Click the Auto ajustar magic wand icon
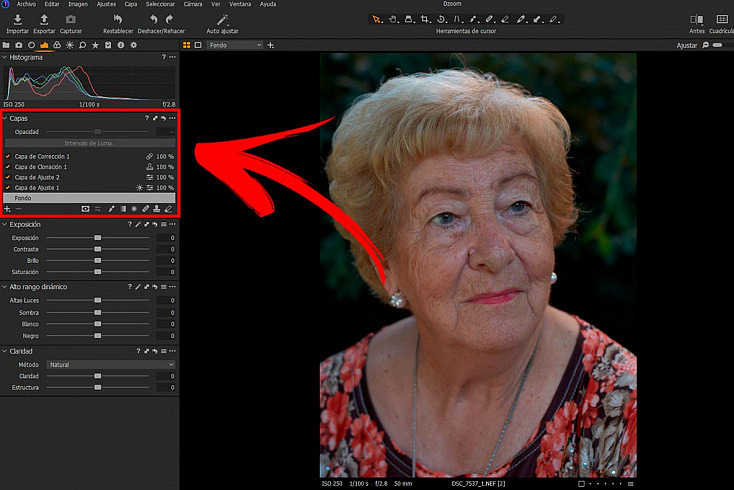 click(222, 20)
